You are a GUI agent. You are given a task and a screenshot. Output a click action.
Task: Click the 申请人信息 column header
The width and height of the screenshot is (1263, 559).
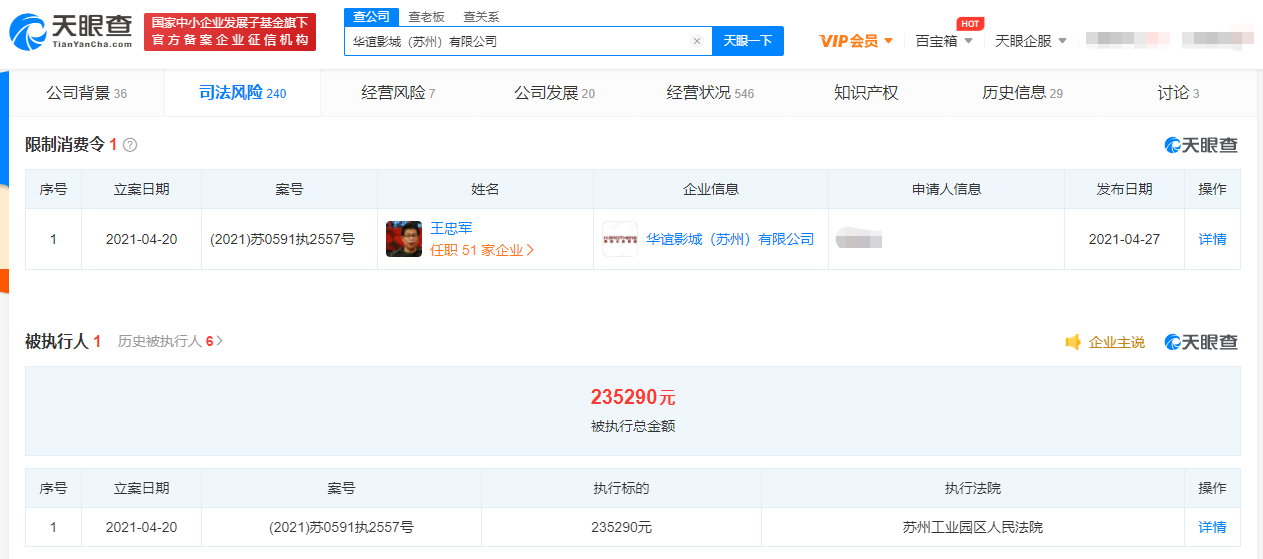click(x=946, y=189)
